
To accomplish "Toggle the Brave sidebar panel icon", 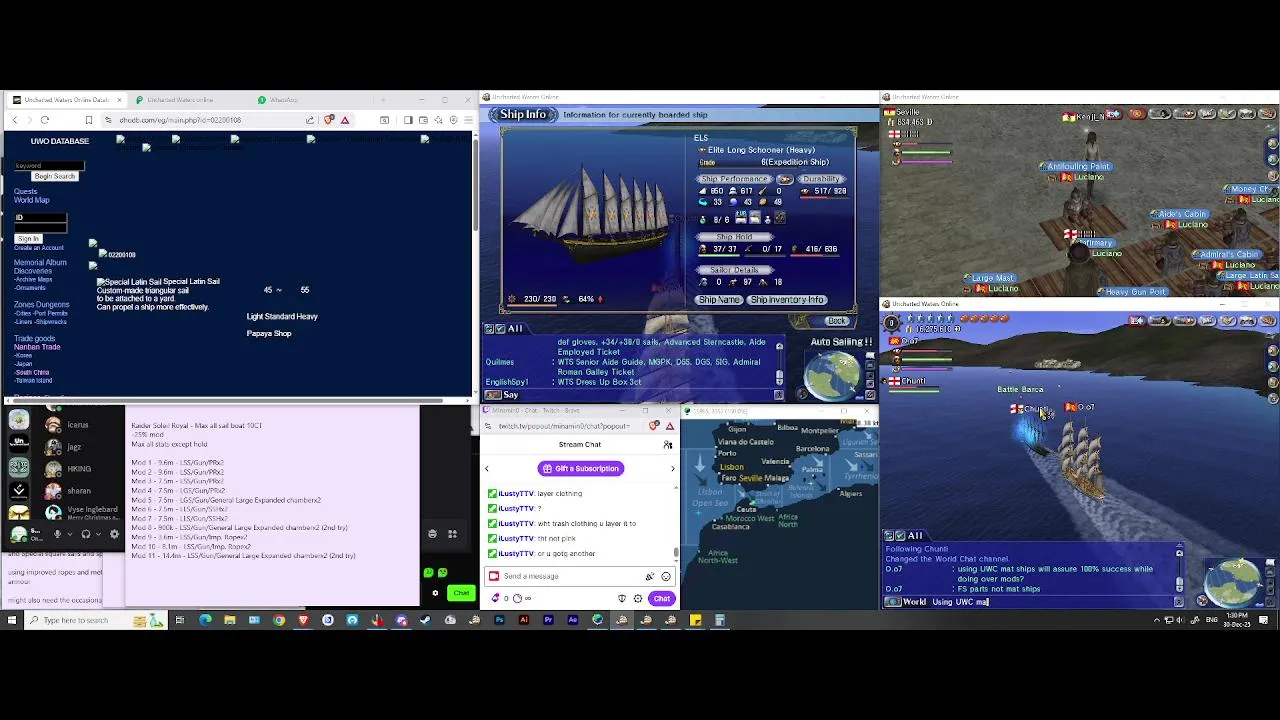I will [408, 120].
